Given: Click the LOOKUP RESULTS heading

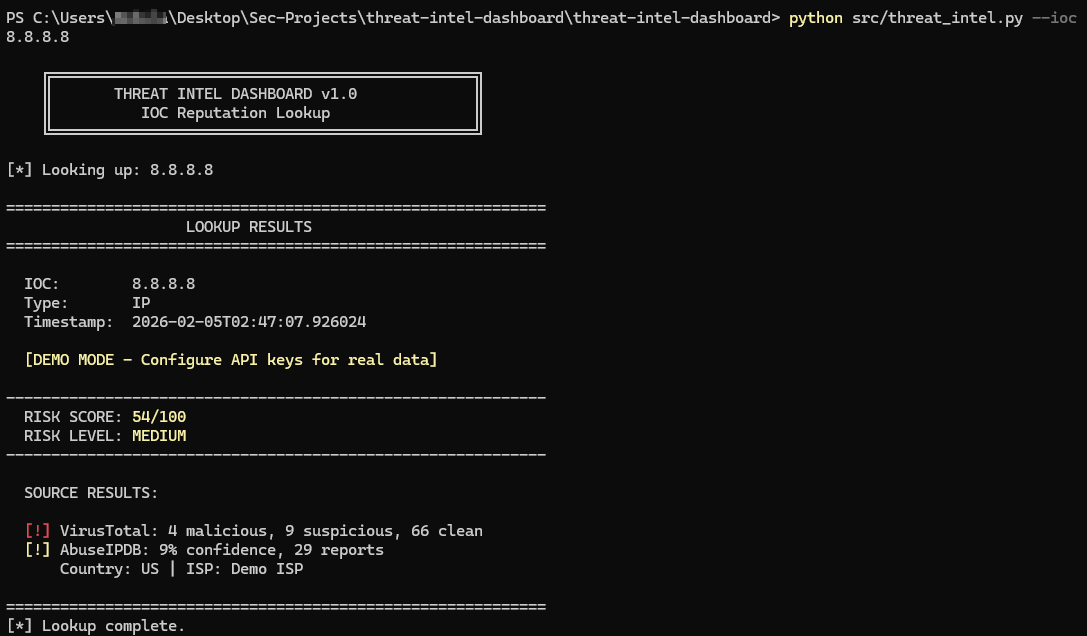Looking at the screenshot, I should coord(249,227).
